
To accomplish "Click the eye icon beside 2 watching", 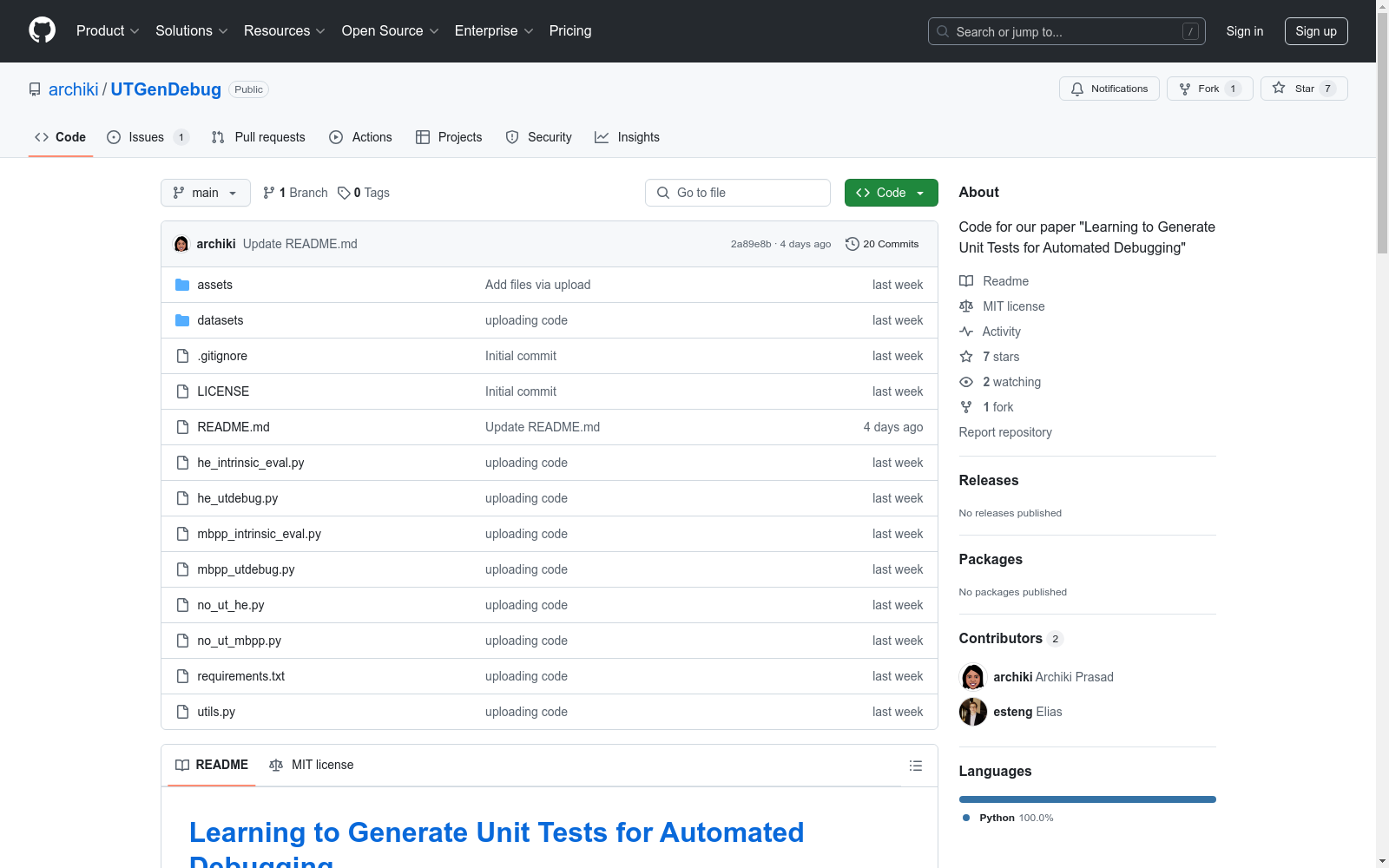I will (x=966, y=382).
